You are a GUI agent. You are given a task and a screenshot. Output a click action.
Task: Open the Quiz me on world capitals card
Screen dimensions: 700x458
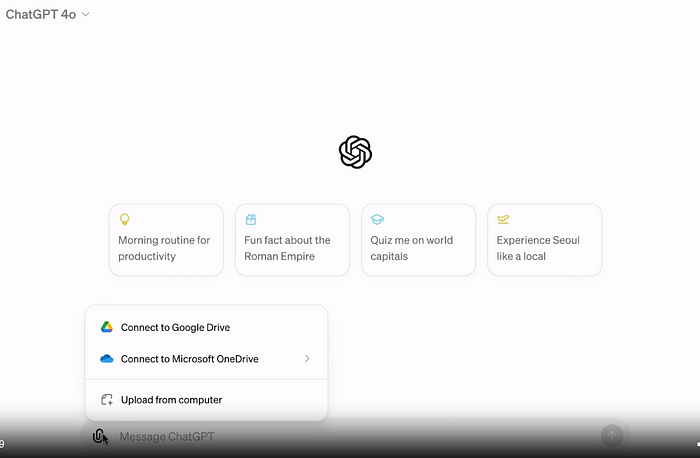click(x=418, y=240)
